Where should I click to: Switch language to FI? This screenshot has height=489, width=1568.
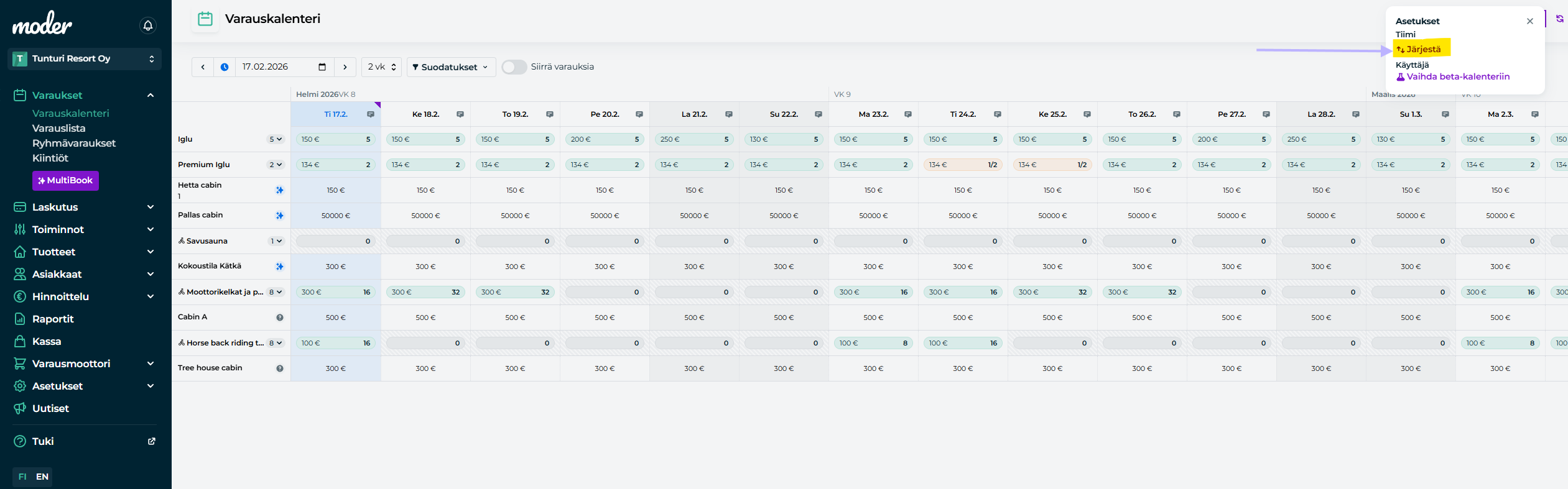[22, 477]
